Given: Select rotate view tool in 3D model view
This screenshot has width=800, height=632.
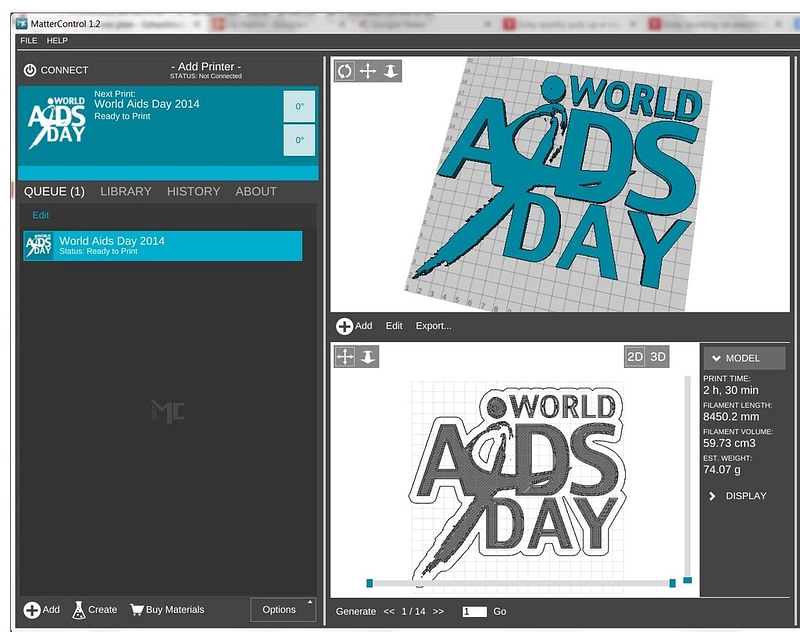Looking at the screenshot, I should [345, 71].
